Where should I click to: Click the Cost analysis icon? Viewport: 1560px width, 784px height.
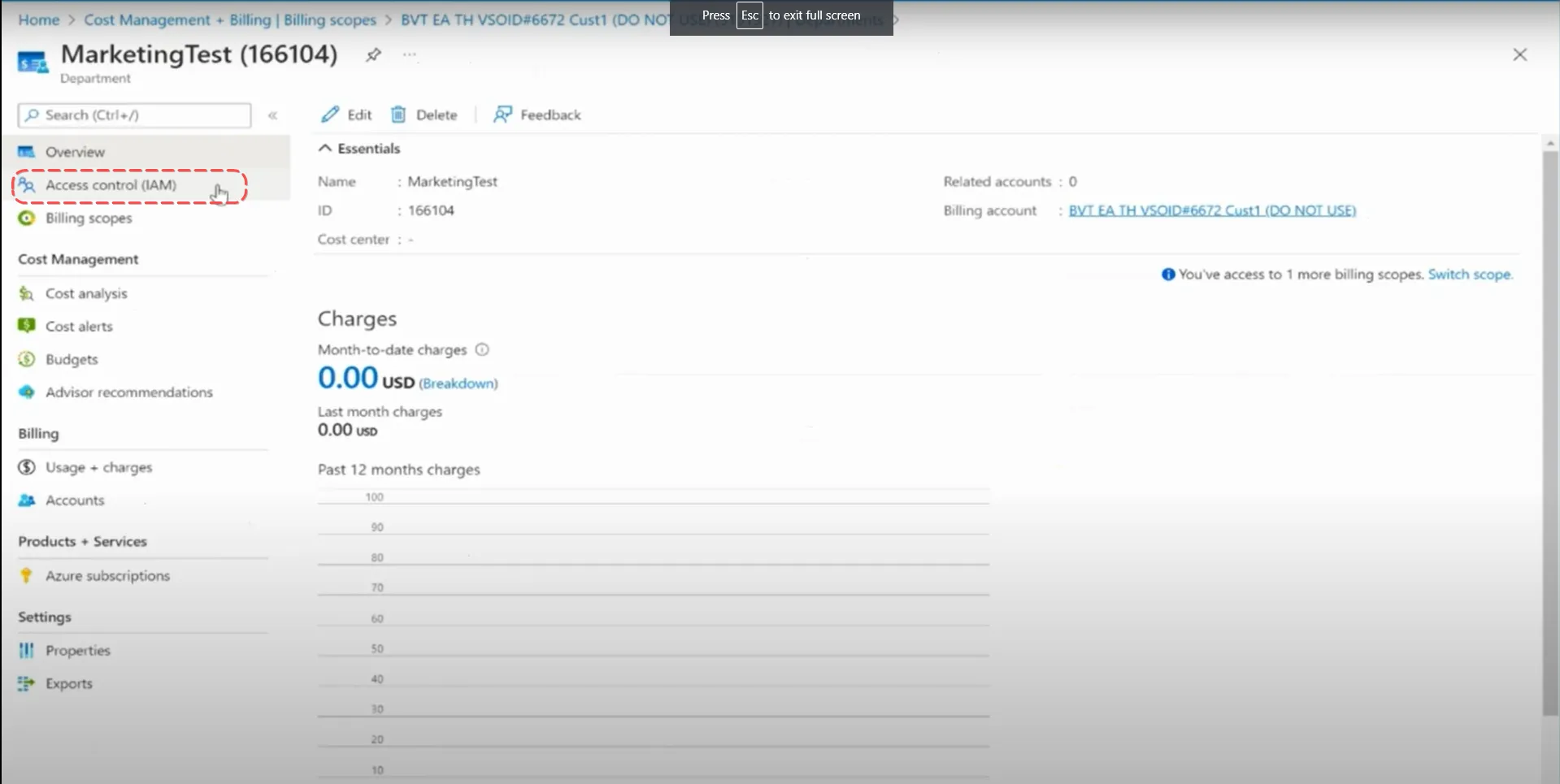[27, 293]
